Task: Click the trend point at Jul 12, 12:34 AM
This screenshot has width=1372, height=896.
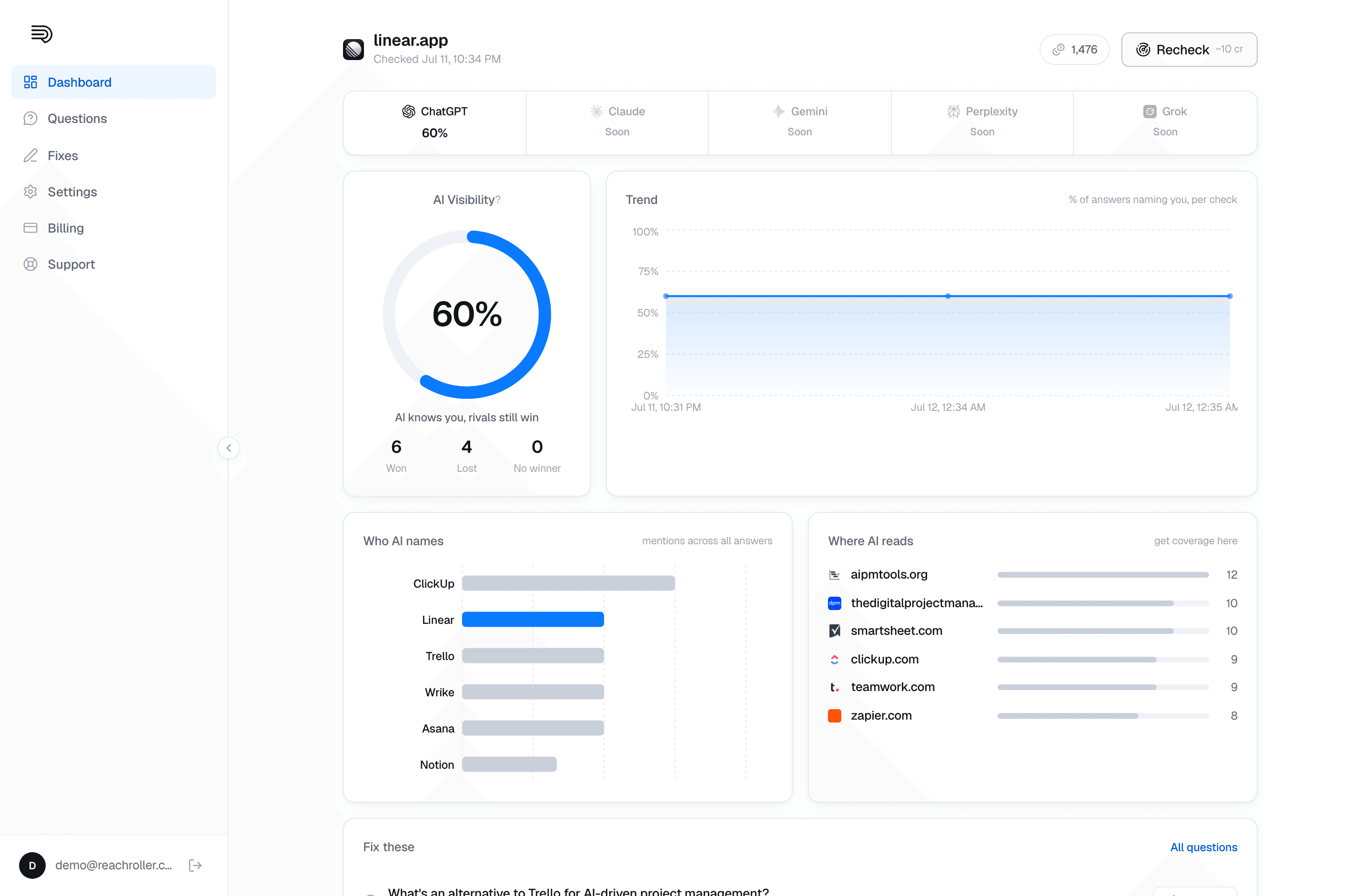Action: (948, 296)
